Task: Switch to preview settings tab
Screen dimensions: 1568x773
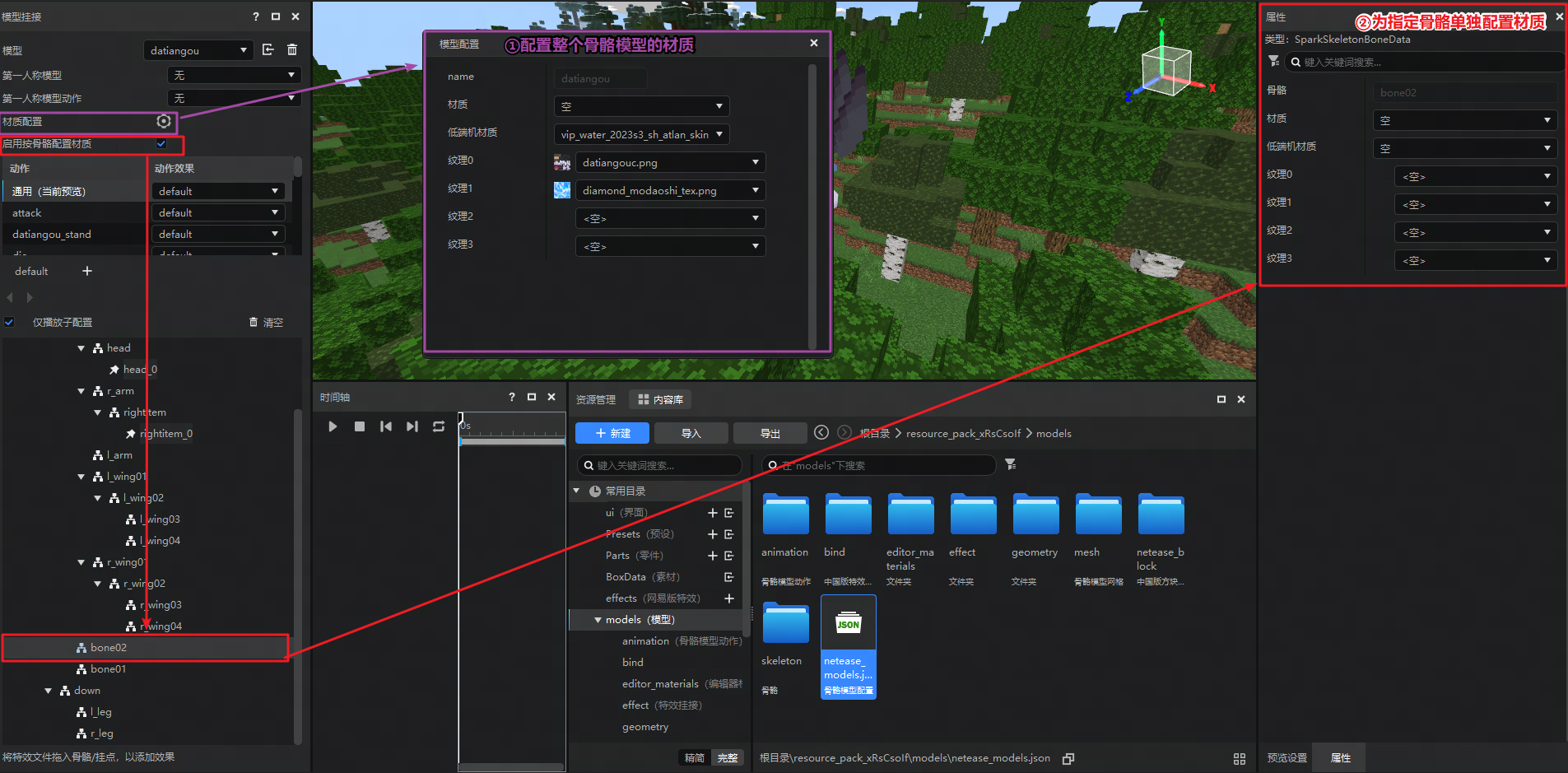Action: tap(1287, 758)
